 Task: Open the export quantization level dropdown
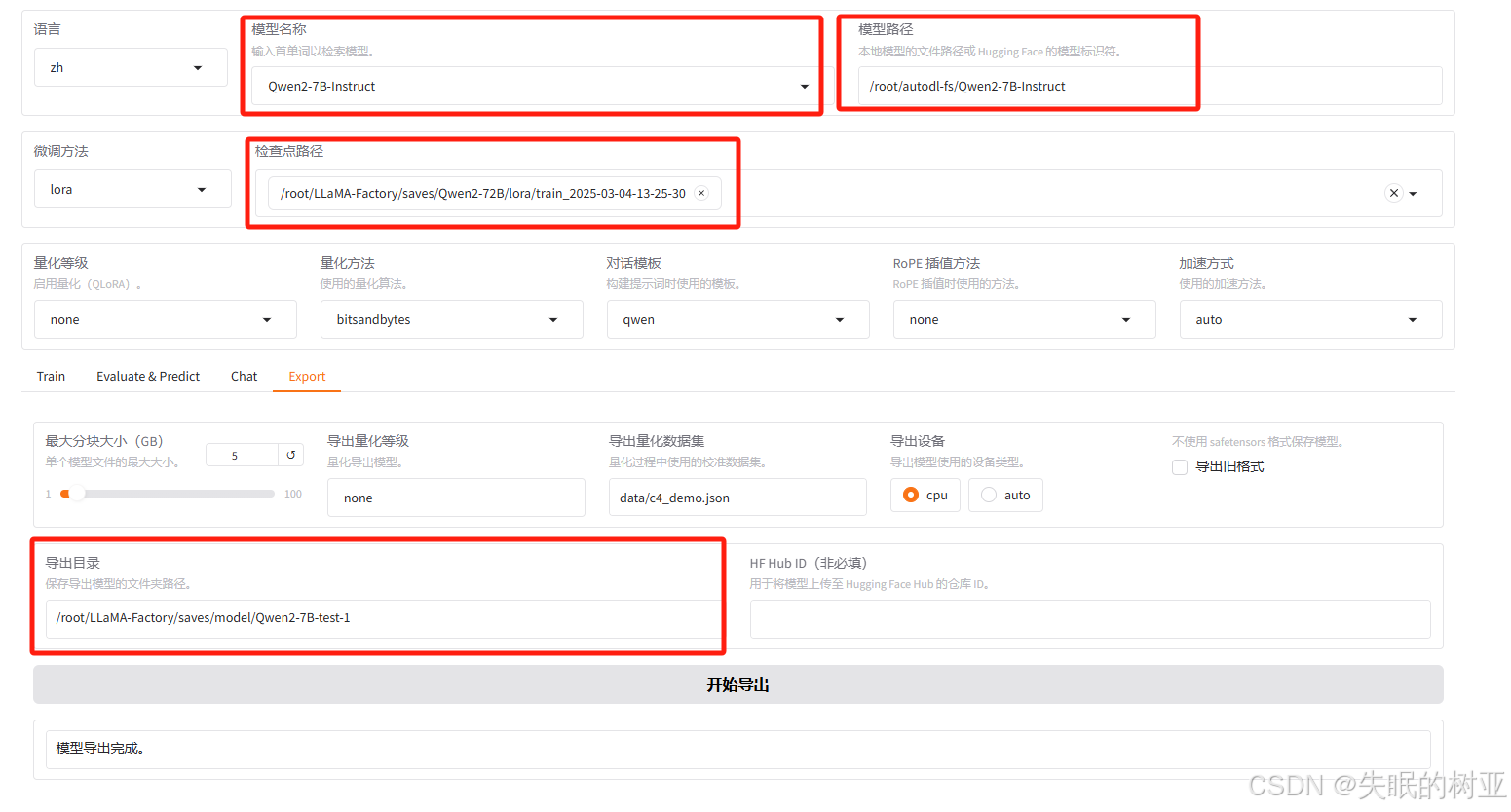pyautogui.click(x=456, y=498)
